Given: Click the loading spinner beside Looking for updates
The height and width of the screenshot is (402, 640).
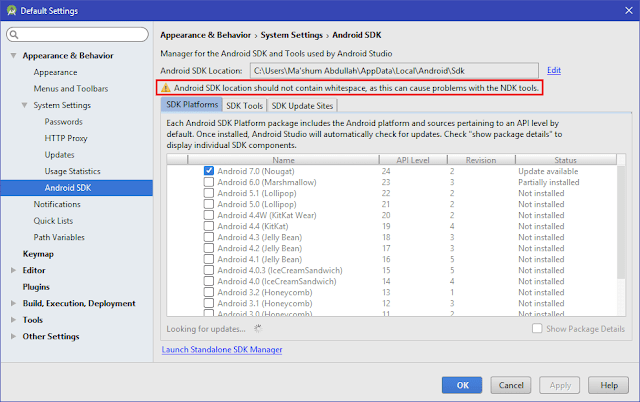Looking at the screenshot, I should (258, 329).
